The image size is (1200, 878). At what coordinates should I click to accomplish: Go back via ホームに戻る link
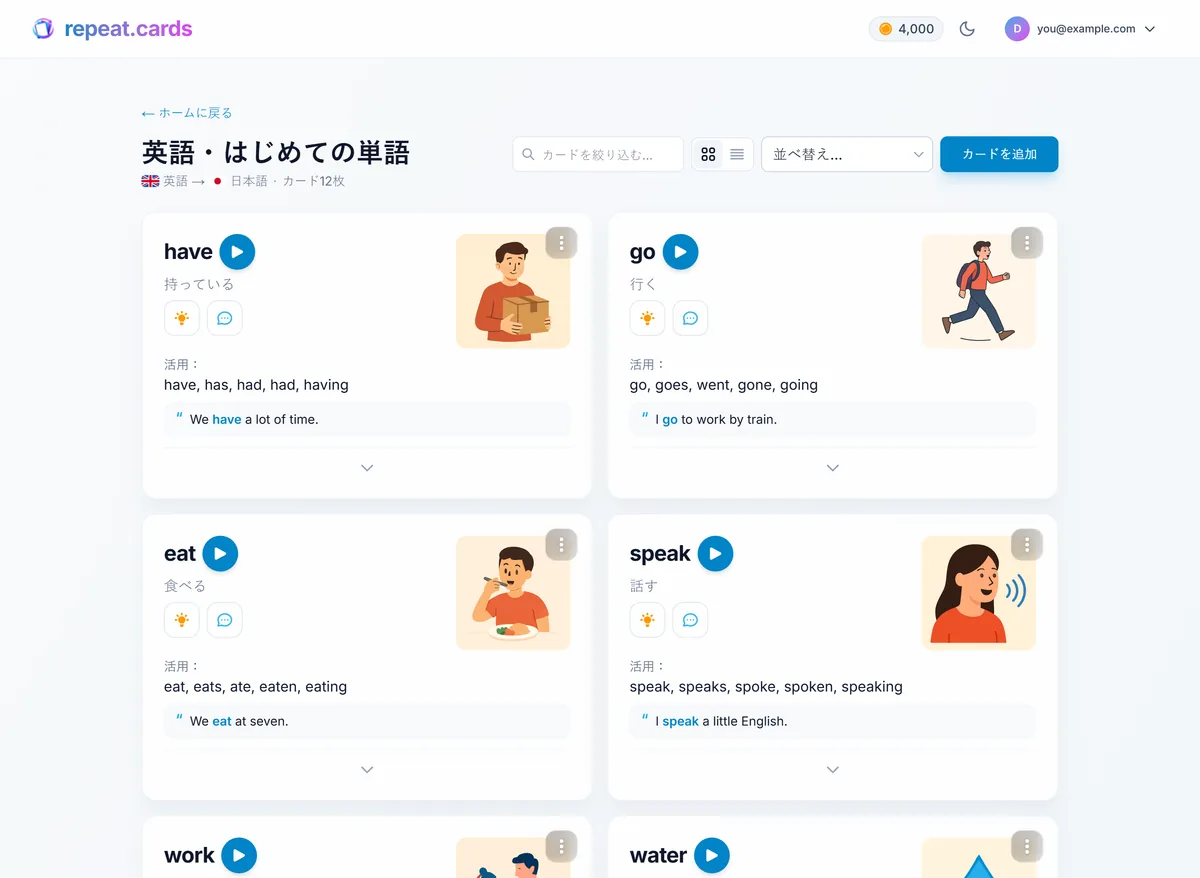click(187, 113)
